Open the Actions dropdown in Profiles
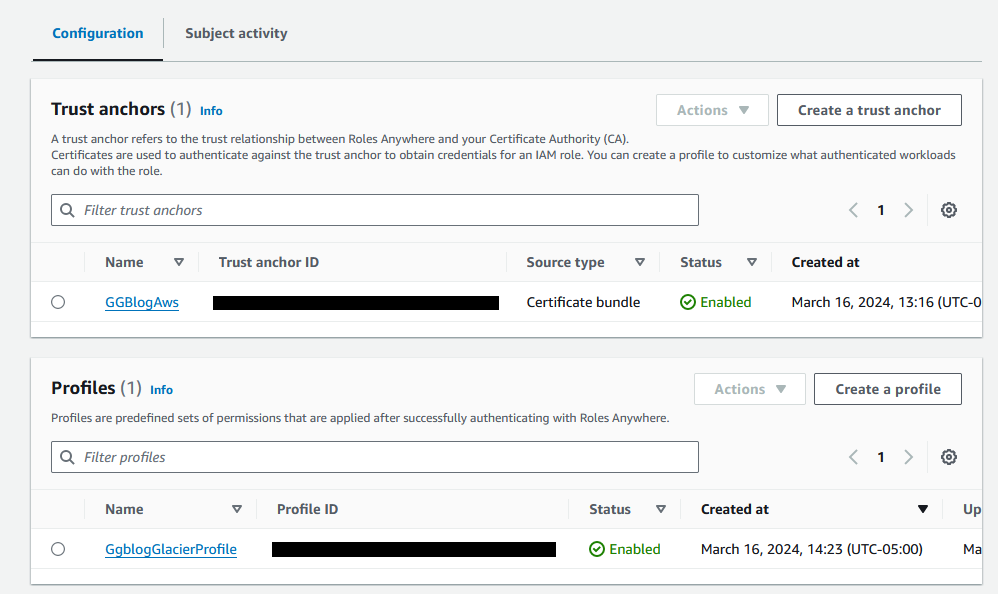The image size is (998, 594). [x=749, y=388]
